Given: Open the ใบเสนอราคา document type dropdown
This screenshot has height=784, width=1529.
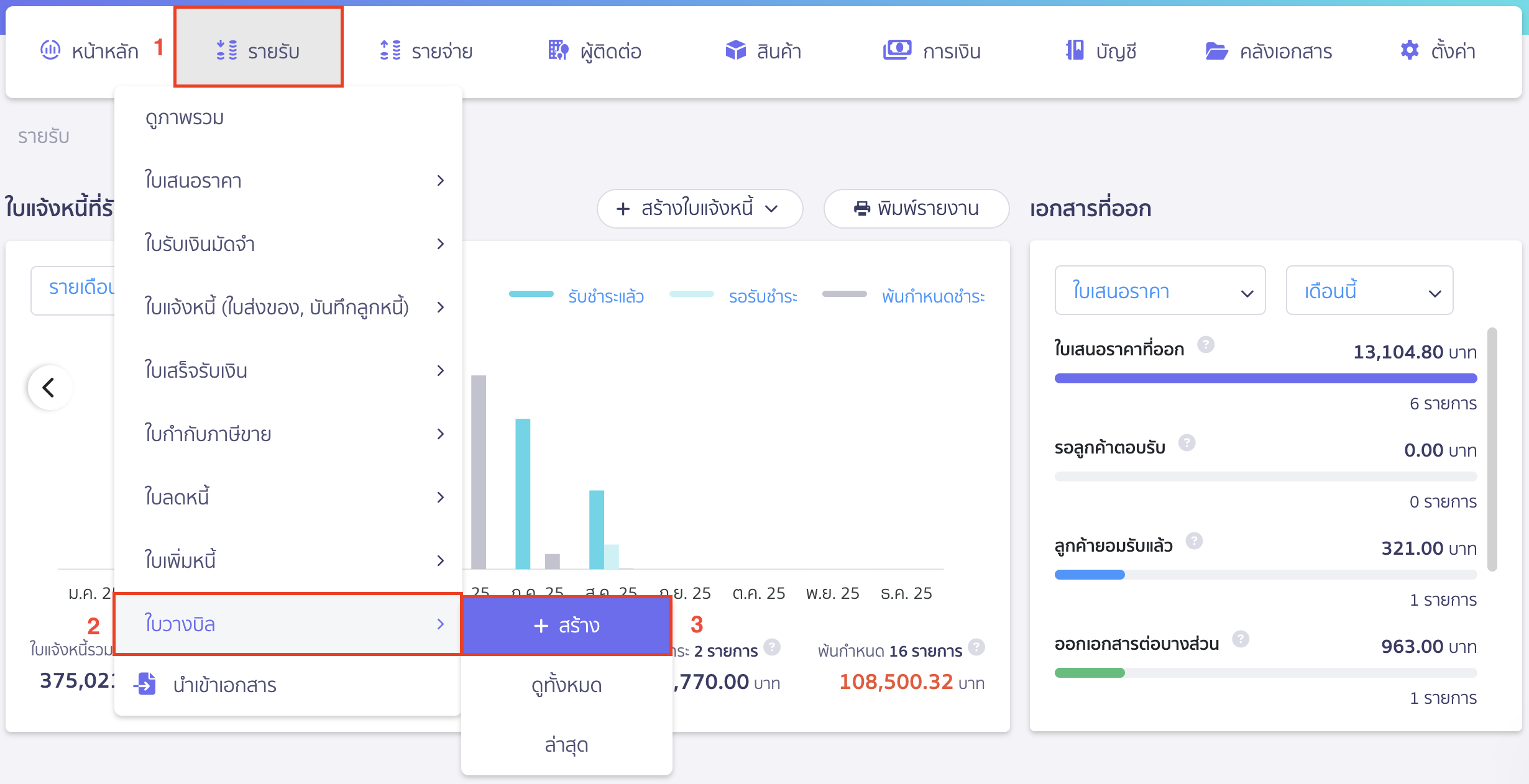Looking at the screenshot, I should (1160, 291).
